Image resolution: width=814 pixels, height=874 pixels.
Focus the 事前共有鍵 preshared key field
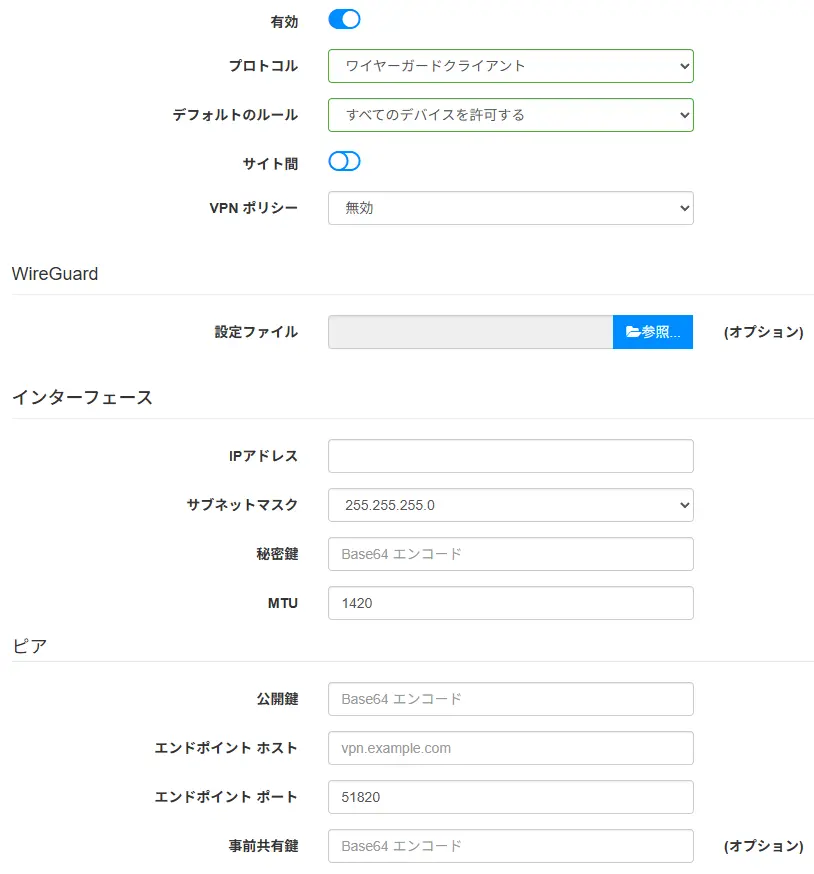tap(511, 846)
